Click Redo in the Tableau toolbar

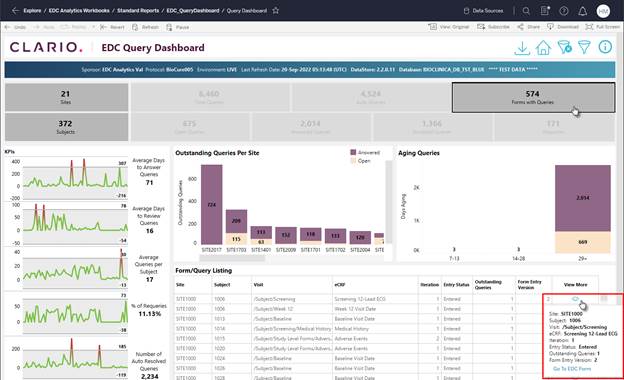point(44,27)
